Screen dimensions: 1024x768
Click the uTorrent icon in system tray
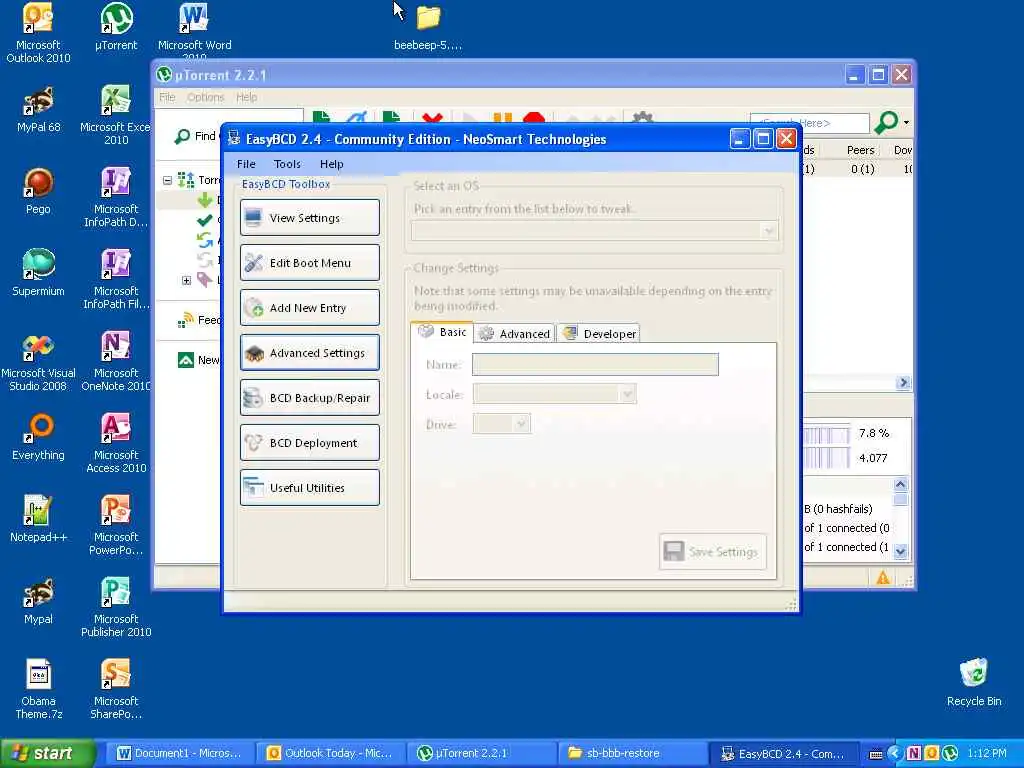click(x=950, y=754)
